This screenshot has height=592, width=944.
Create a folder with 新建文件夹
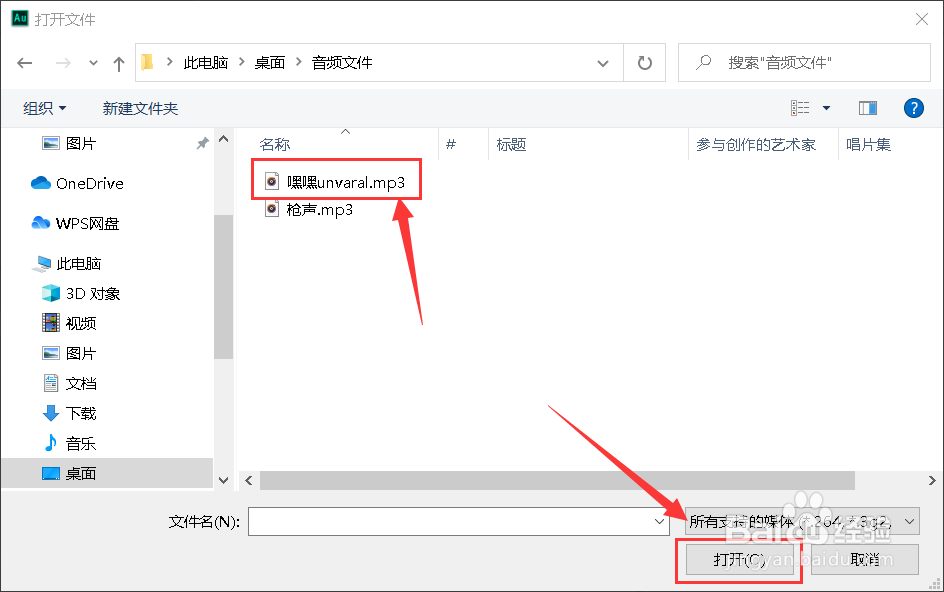click(140, 108)
